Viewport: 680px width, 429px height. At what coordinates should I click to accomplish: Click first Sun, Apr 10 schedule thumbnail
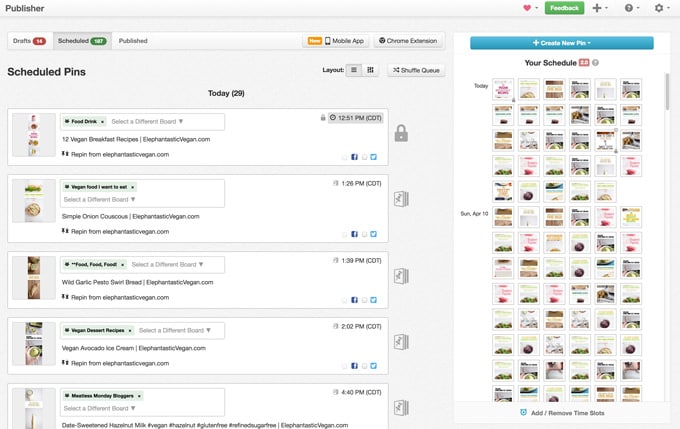click(x=503, y=217)
